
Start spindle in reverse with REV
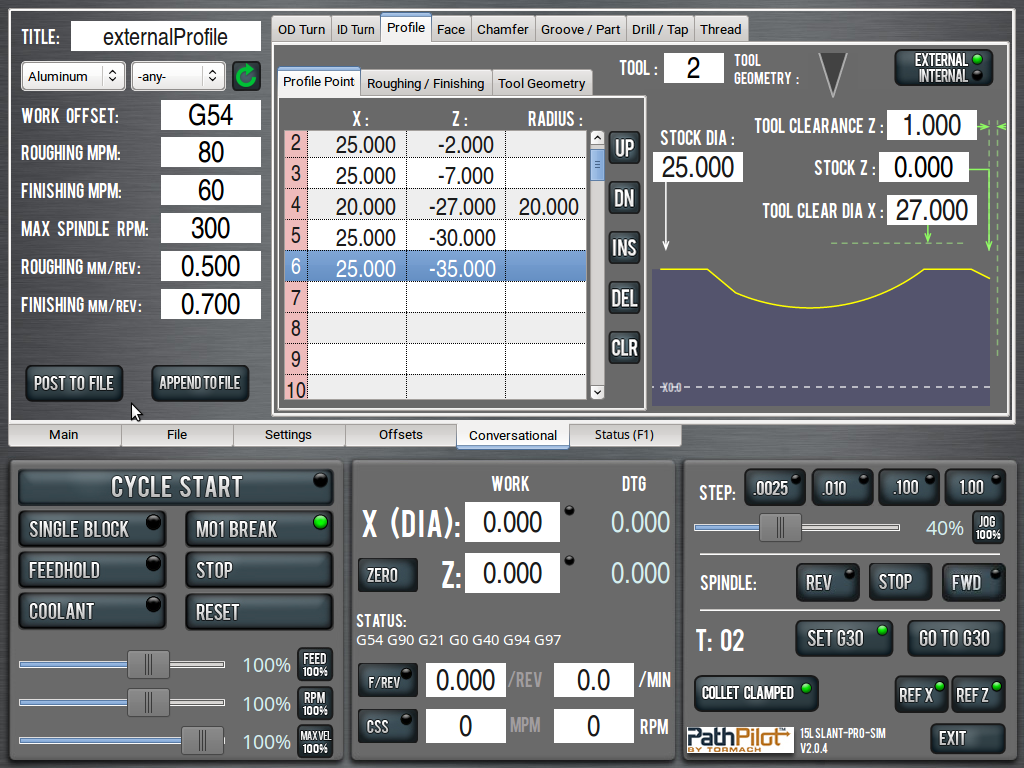pyautogui.click(x=827, y=583)
